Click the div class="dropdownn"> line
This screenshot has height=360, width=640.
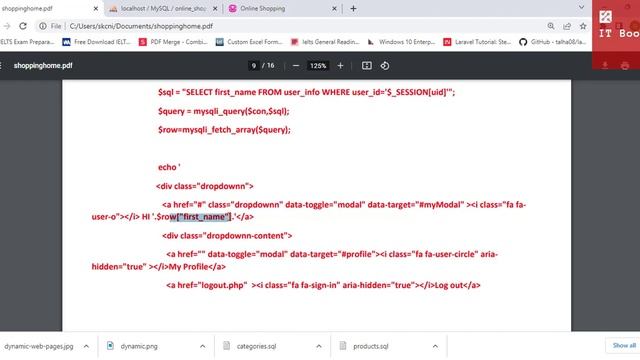[204, 186]
